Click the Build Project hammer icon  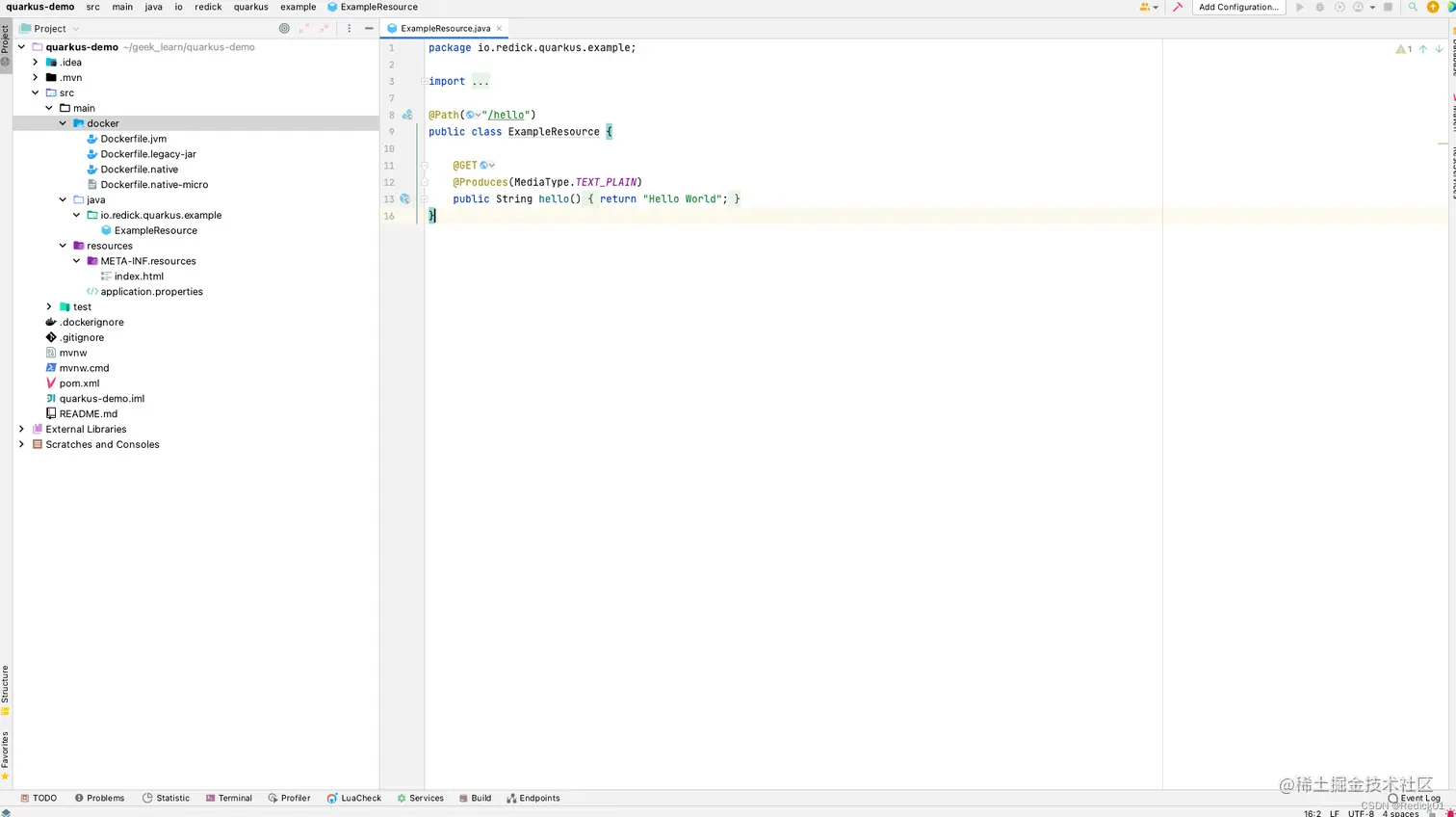pos(1177,7)
